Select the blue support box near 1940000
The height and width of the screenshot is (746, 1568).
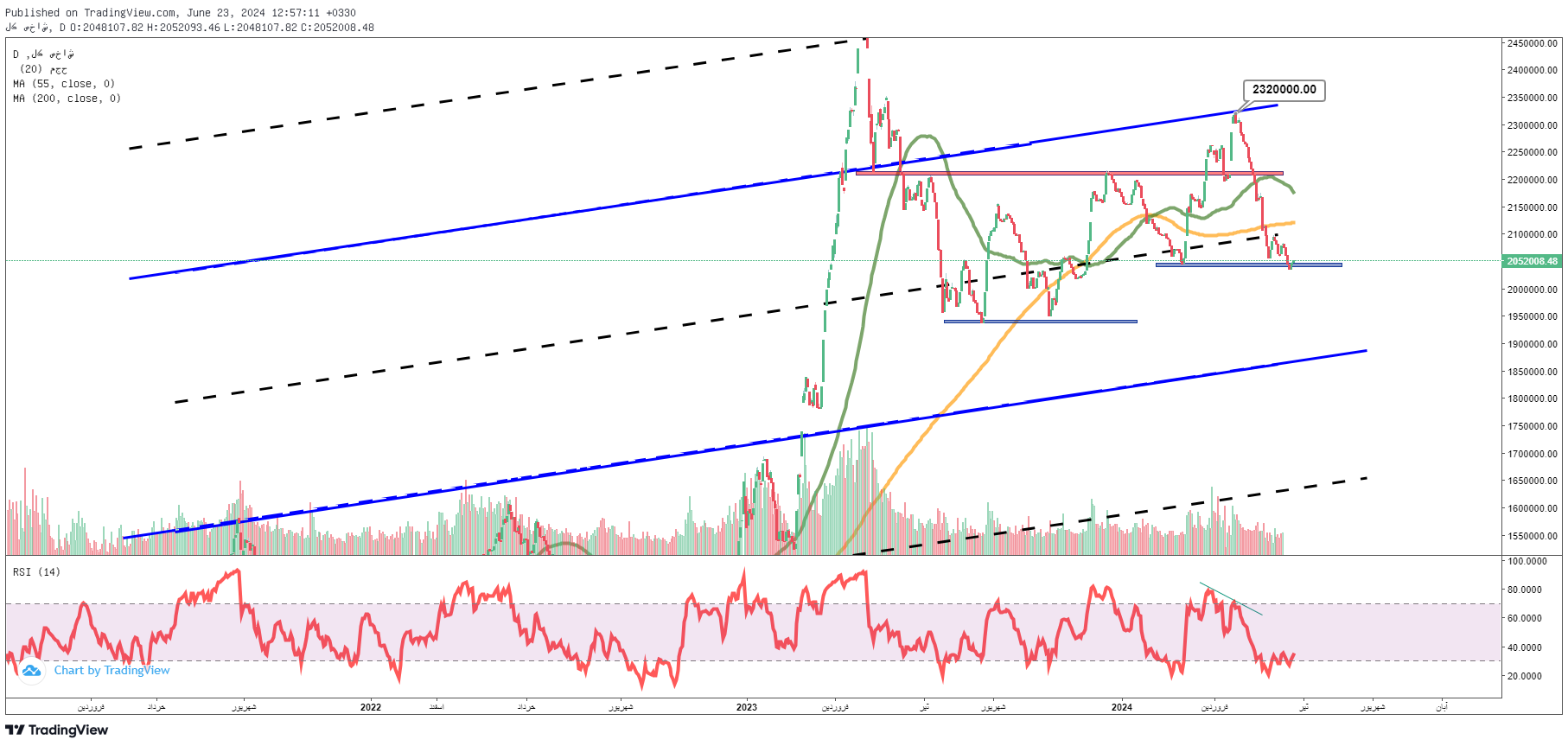(1041, 322)
